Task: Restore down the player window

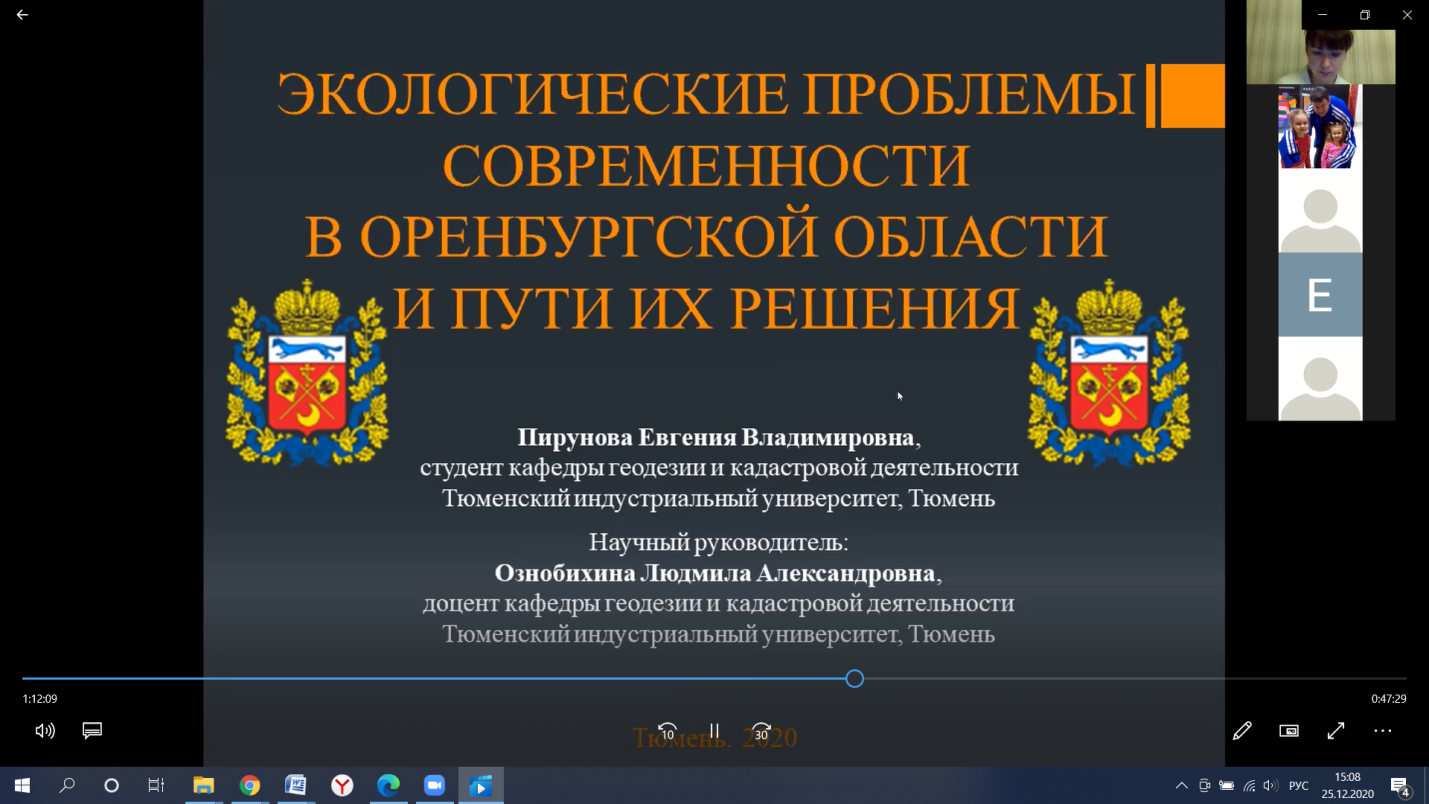Action: point(1365,15)
